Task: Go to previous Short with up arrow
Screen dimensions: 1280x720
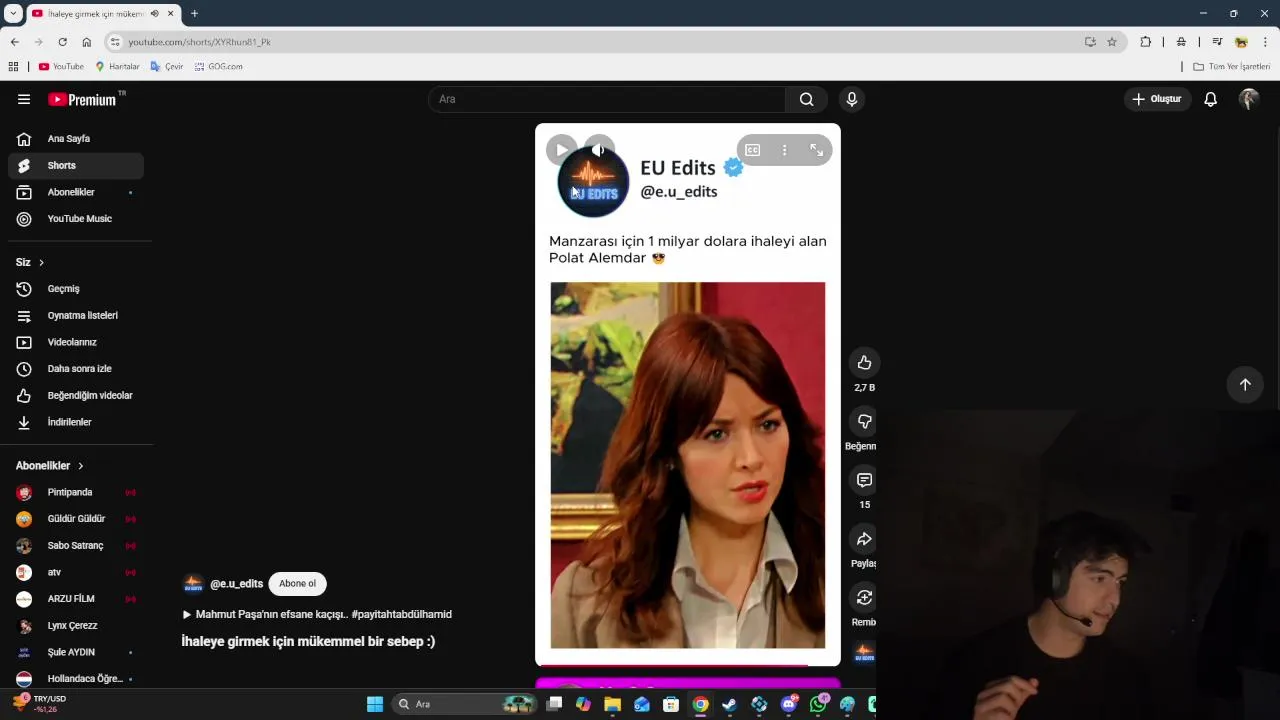Action: 1245,385
